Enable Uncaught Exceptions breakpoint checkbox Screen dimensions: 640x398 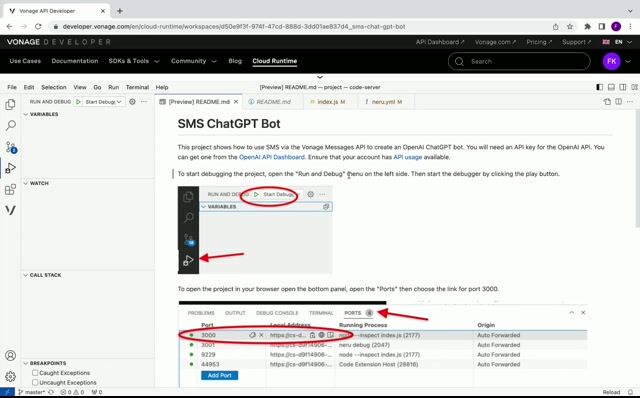click(x=35, y=382)
